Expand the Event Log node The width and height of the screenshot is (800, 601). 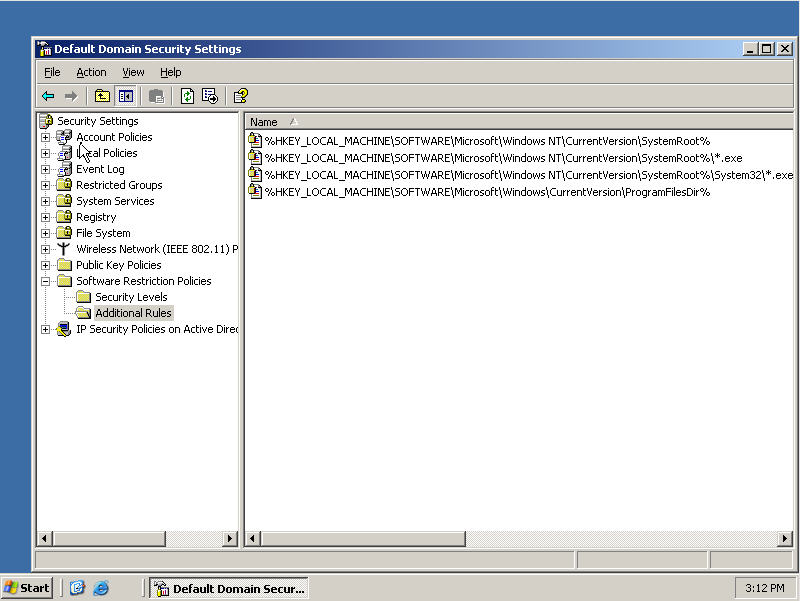[45, 169]
